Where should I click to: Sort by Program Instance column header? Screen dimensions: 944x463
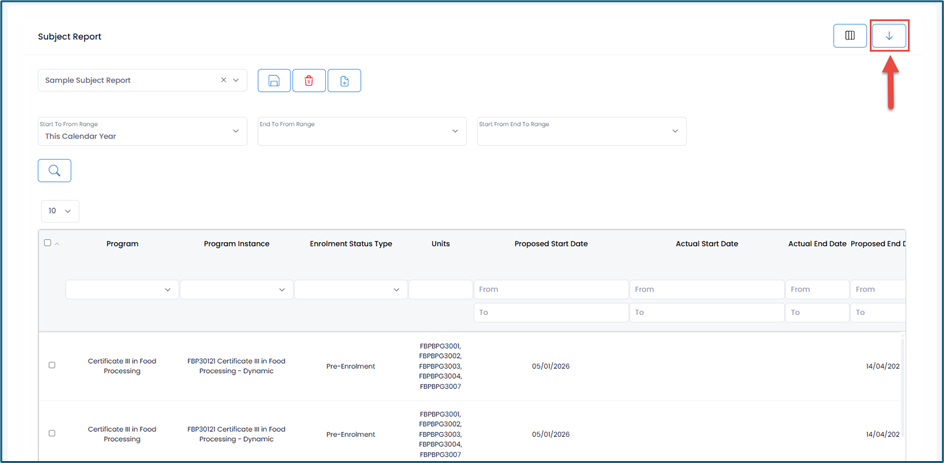[236, 244]
